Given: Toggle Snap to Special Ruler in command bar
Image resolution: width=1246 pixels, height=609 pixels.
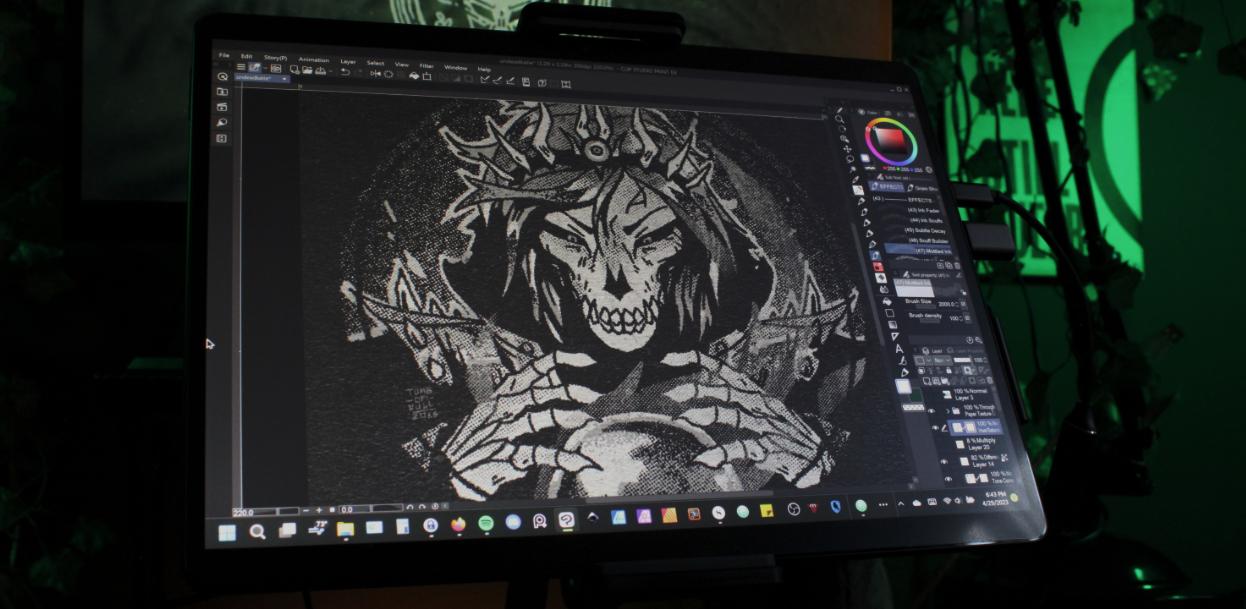Looking at the screenshot, I should tap(497, 80).
